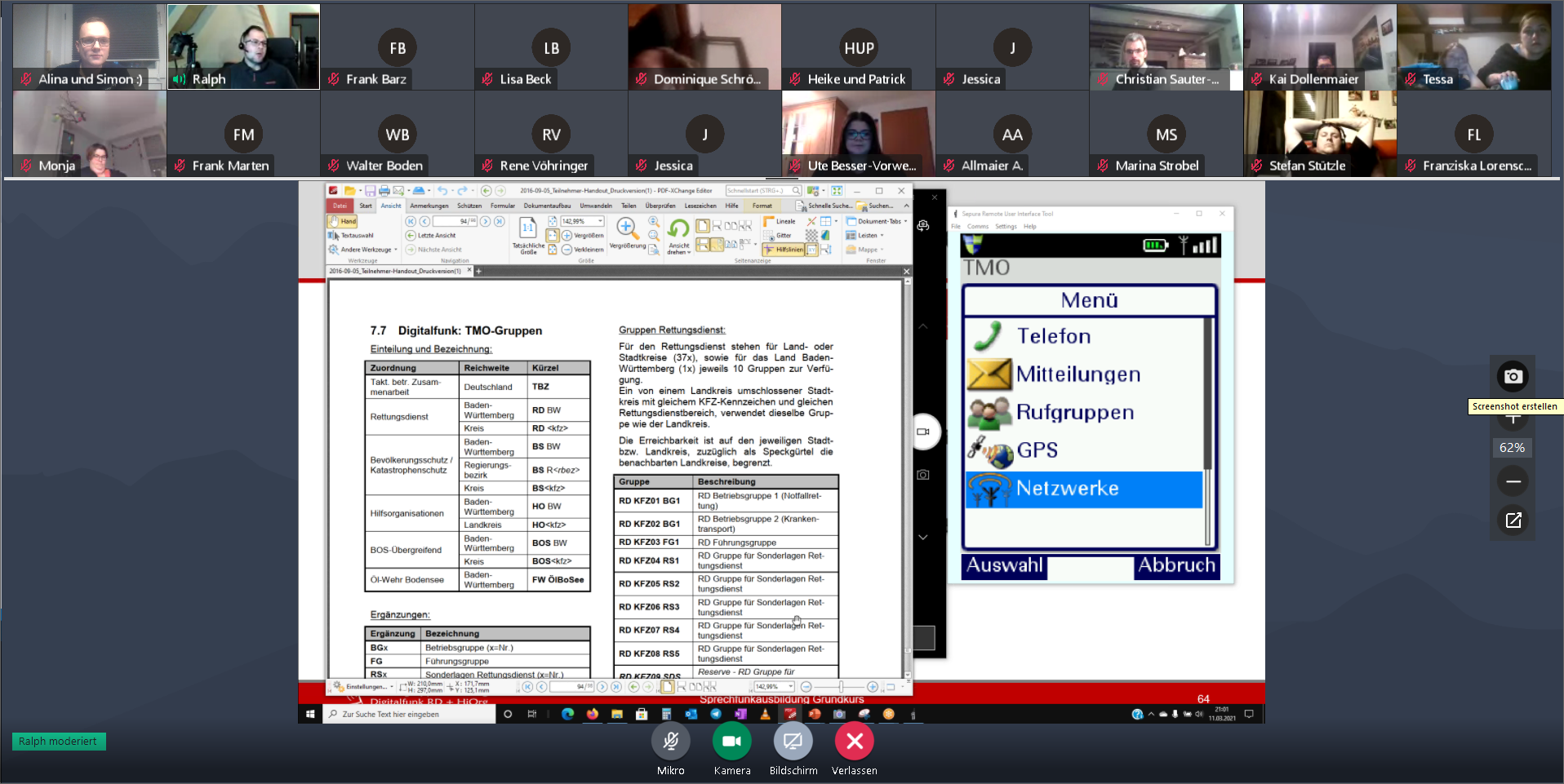The height and width of the screenshot is (784, 1564).
Task: Click the print icon in PDF-XChange toolbar
Action: pos(384,191)
